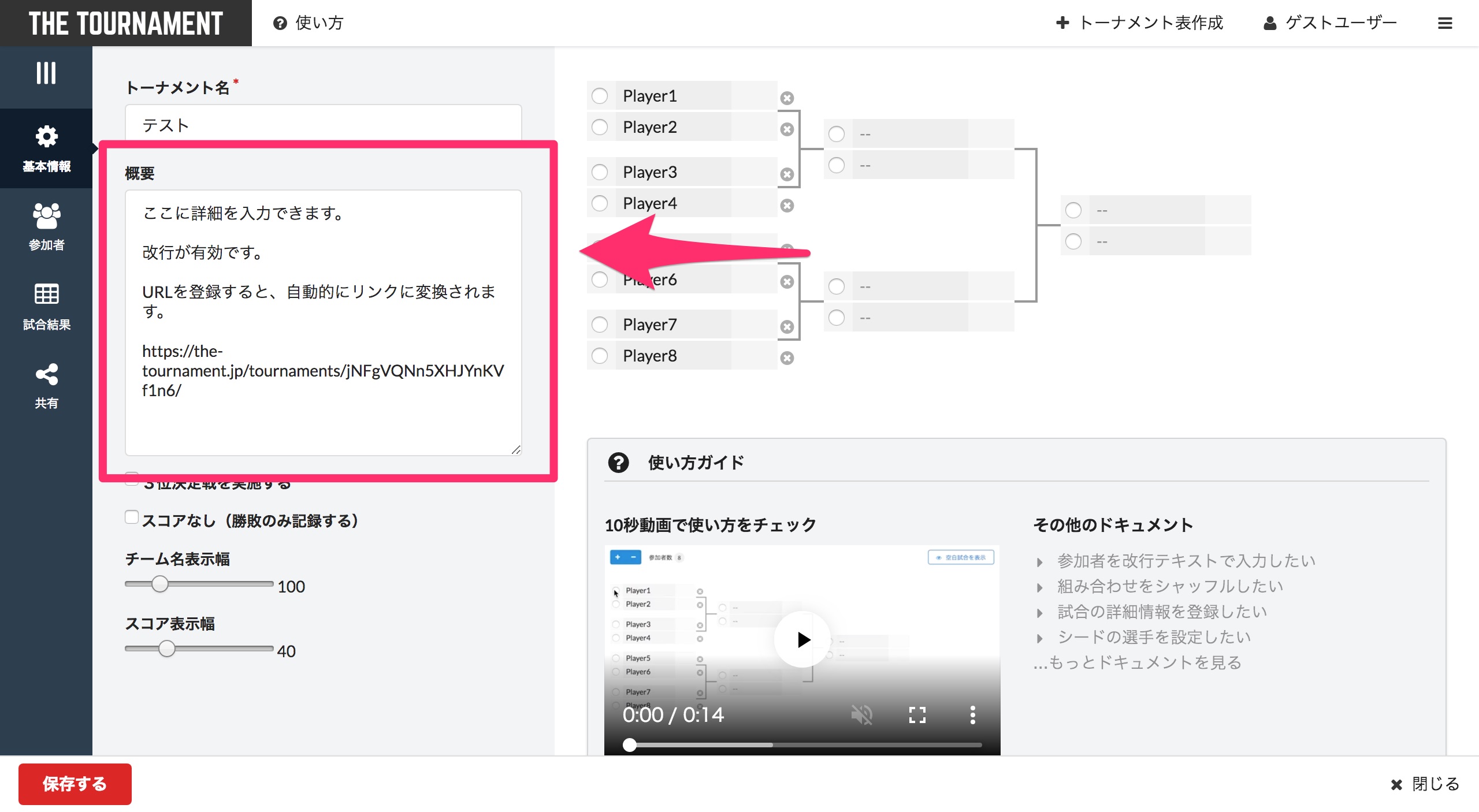Click the 保存する button
Viewport: 1479px width, 812px height.
pos(75,784)
